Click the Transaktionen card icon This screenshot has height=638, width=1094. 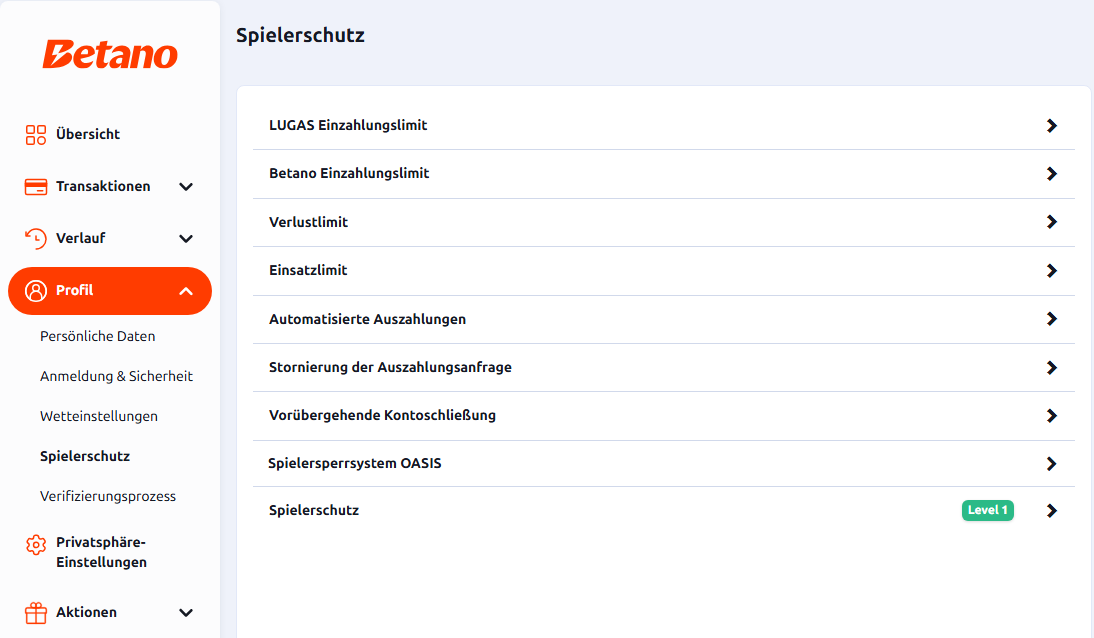36,187
